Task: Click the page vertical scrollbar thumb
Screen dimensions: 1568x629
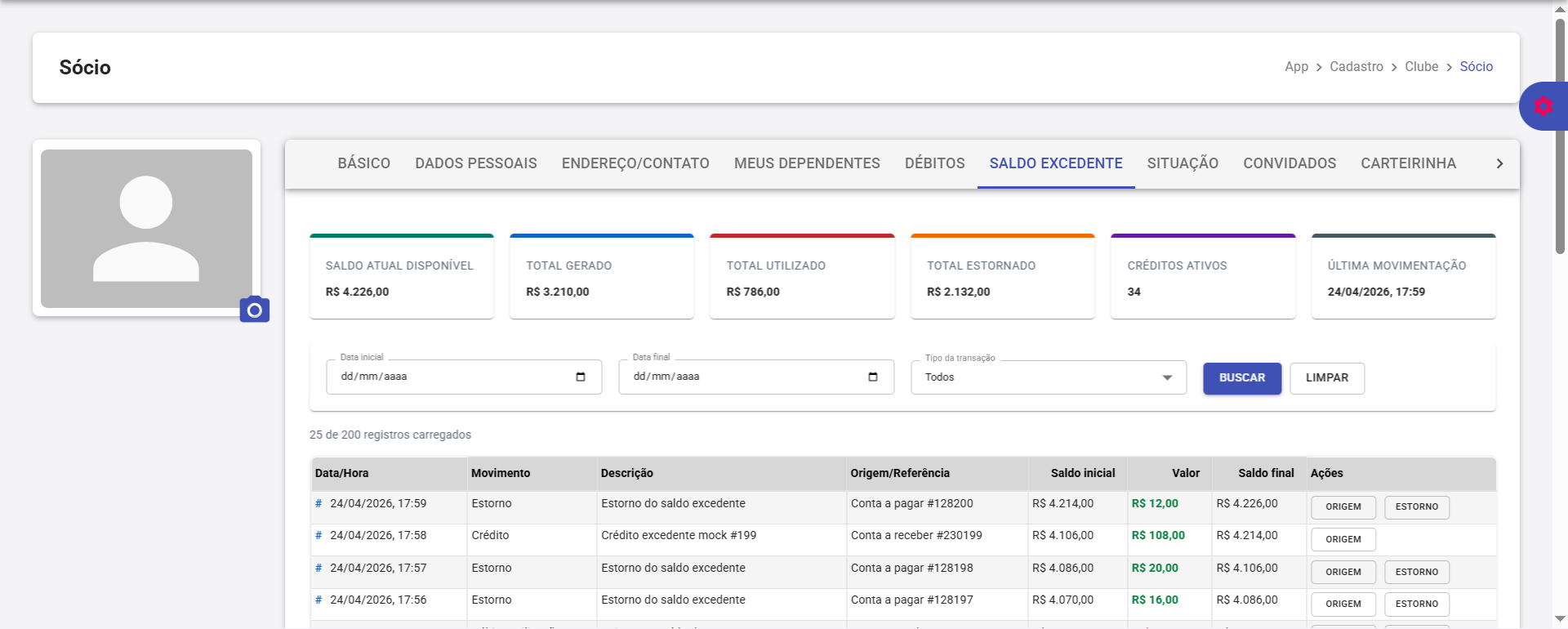Action: point(1560,135)
